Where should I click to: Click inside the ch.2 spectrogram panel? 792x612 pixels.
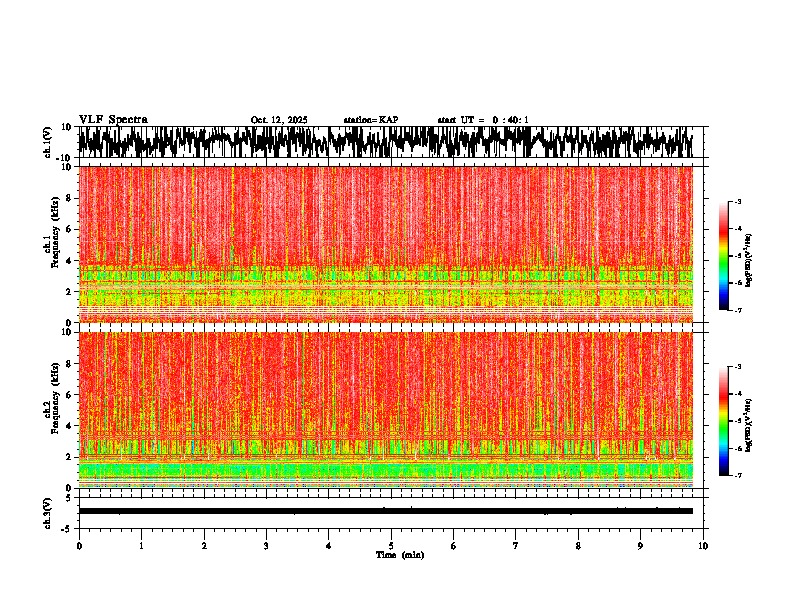(385, 410)
